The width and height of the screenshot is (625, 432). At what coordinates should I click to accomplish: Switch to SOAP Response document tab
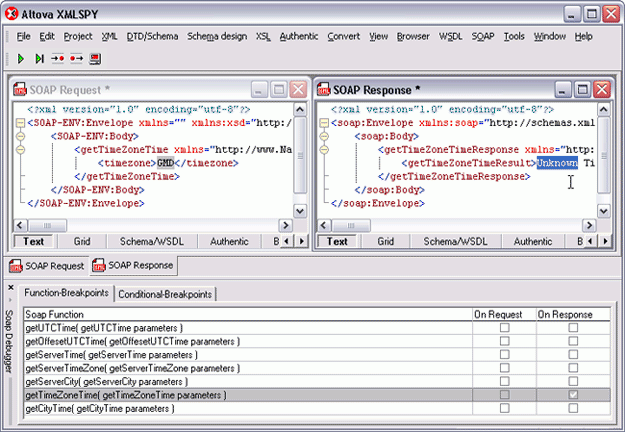pos(133,265)
